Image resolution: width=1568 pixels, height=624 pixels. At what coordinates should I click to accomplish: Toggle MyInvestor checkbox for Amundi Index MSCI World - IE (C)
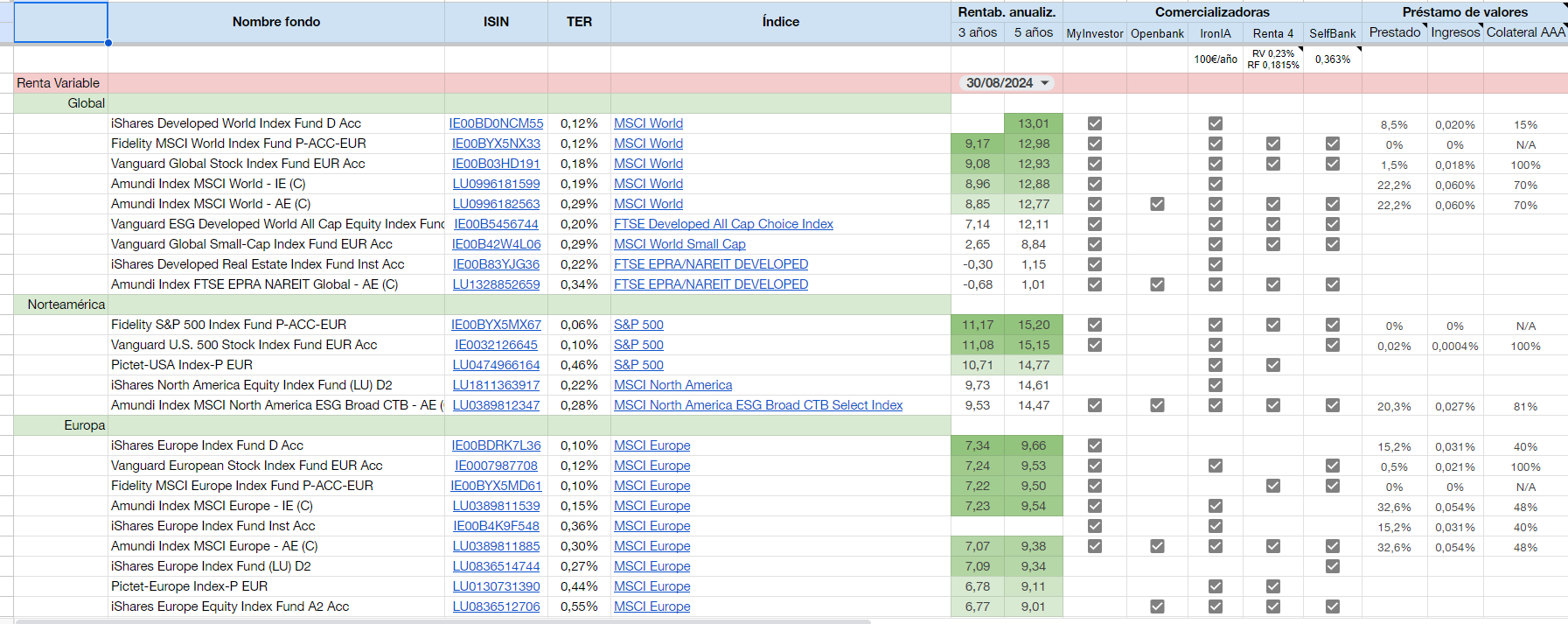(x=1095, y=184)
